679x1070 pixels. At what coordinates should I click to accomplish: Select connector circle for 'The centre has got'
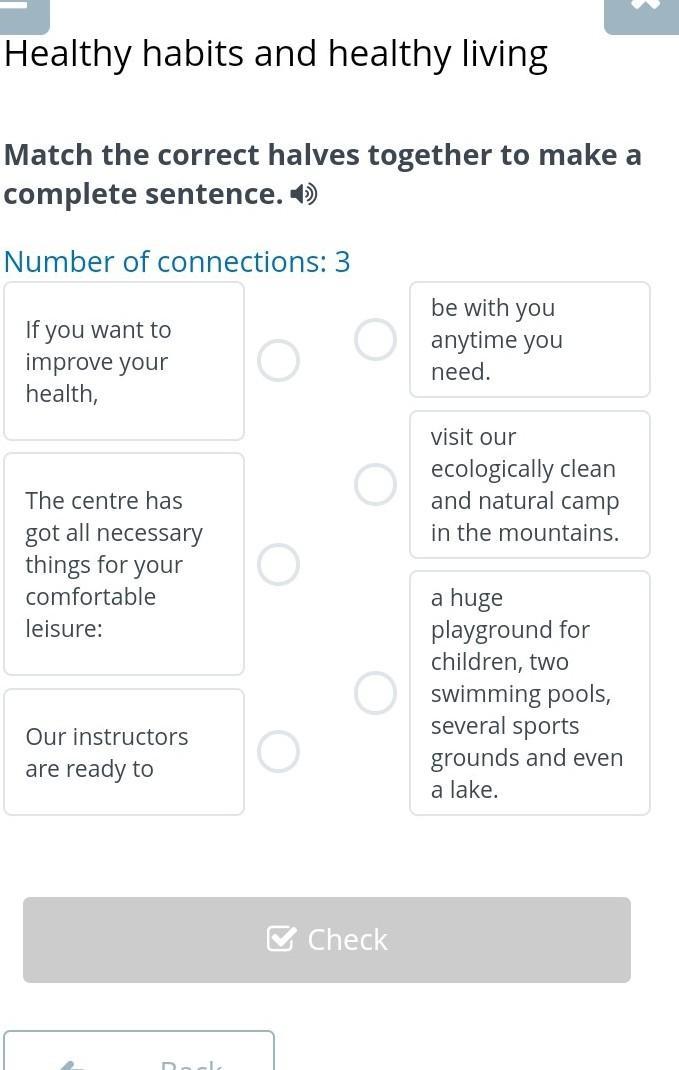(x=278, y=564)
